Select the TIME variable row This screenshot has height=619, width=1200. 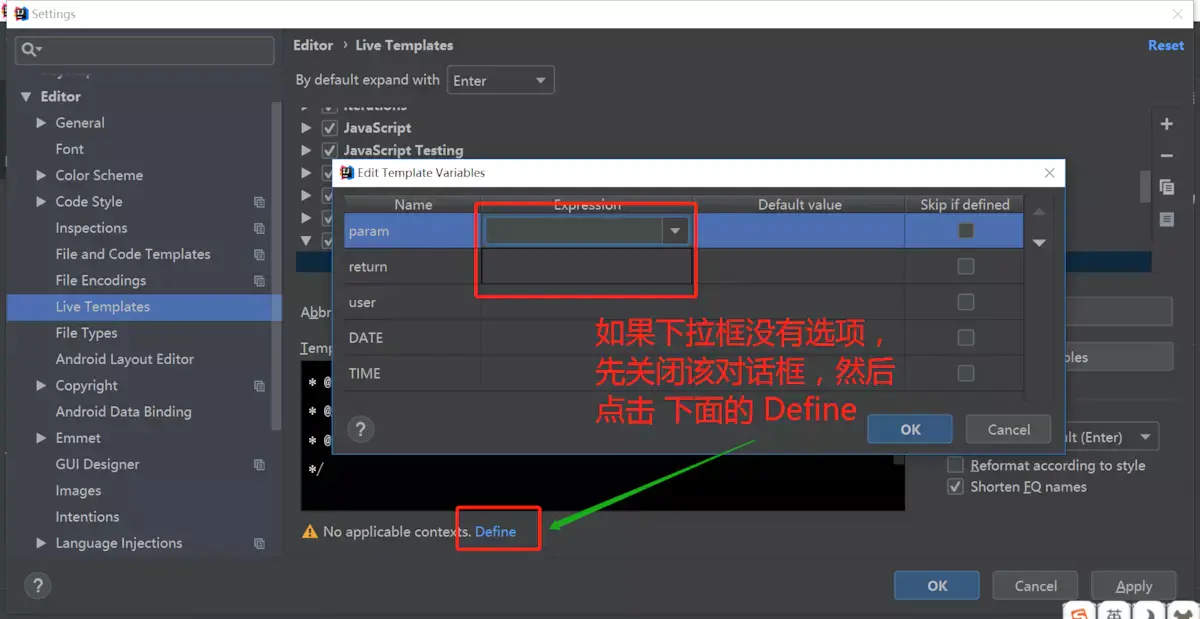684,373
